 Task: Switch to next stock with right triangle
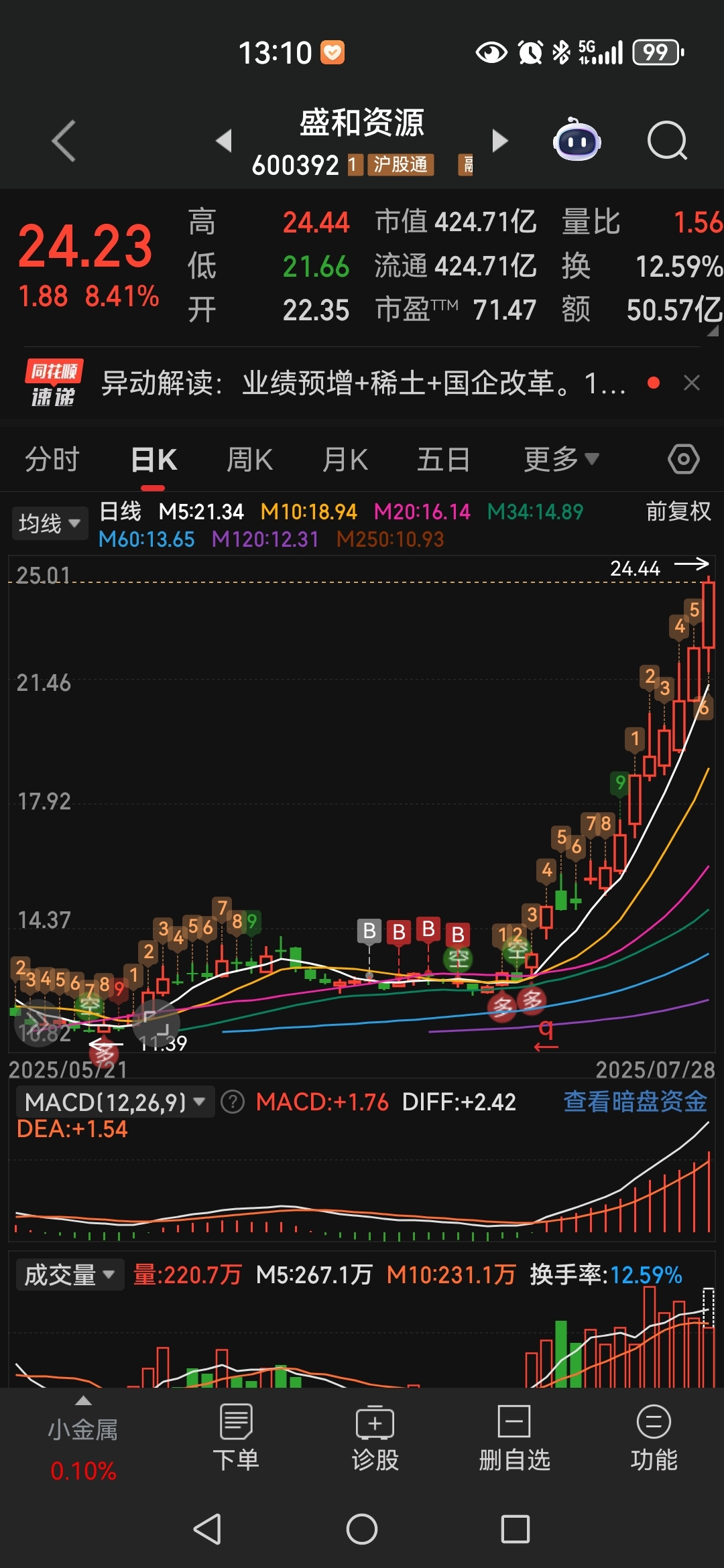tap(500, 141)
